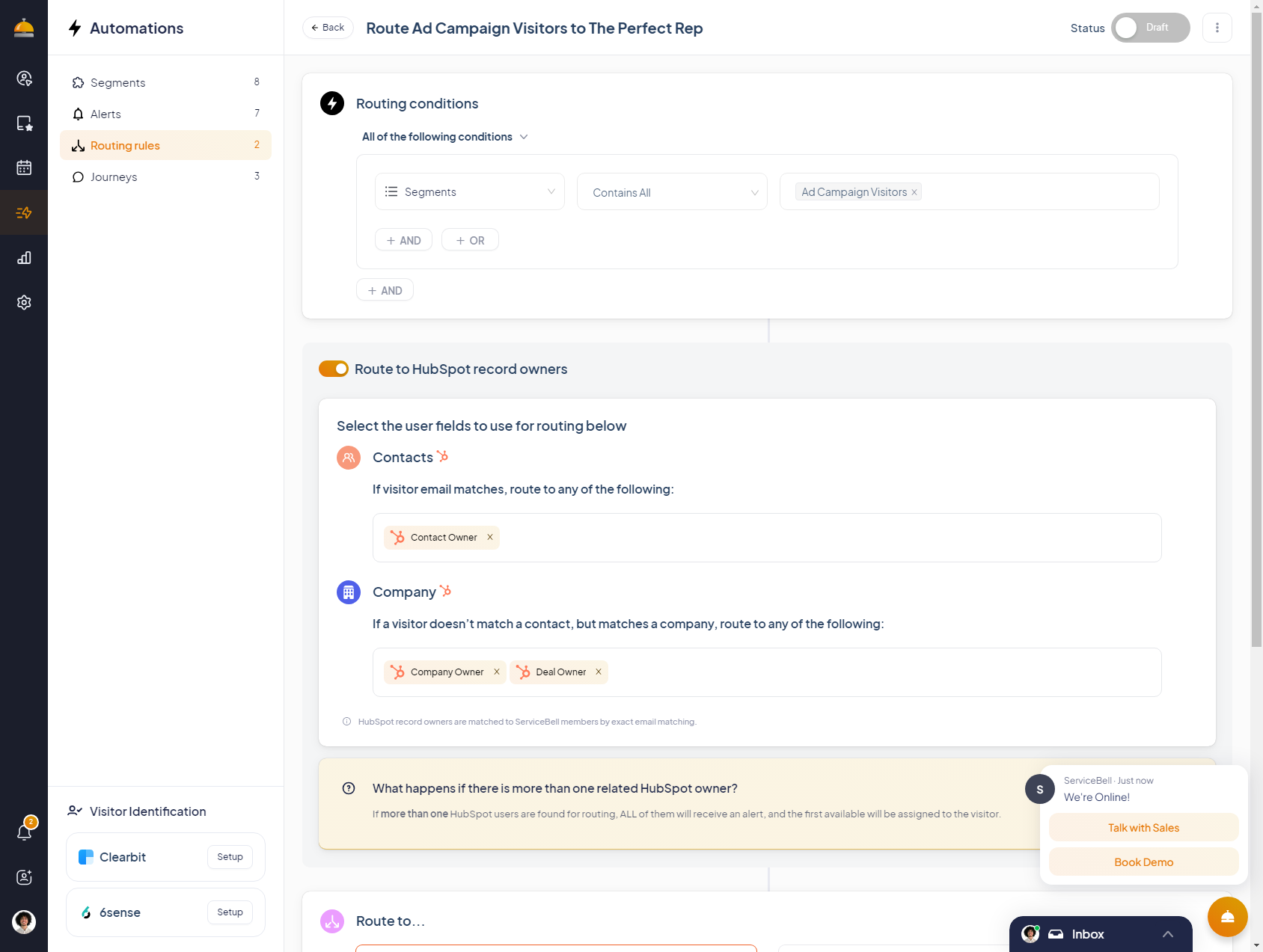This screenshot has height=952, width=1263.
Task: Toggle the Draft status switch
Action: 1150,28
